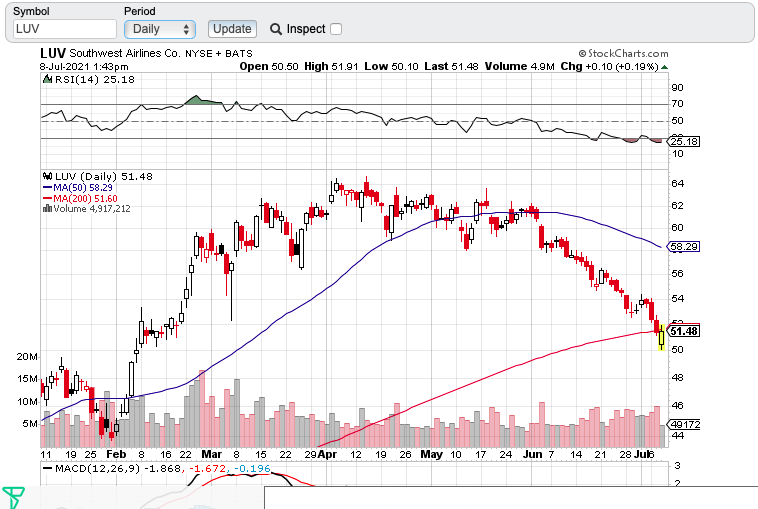The width and height of the screenshot is (758, 509).
Task: Click the MACD black line legend marker
Action: click(x=46, y=468)
